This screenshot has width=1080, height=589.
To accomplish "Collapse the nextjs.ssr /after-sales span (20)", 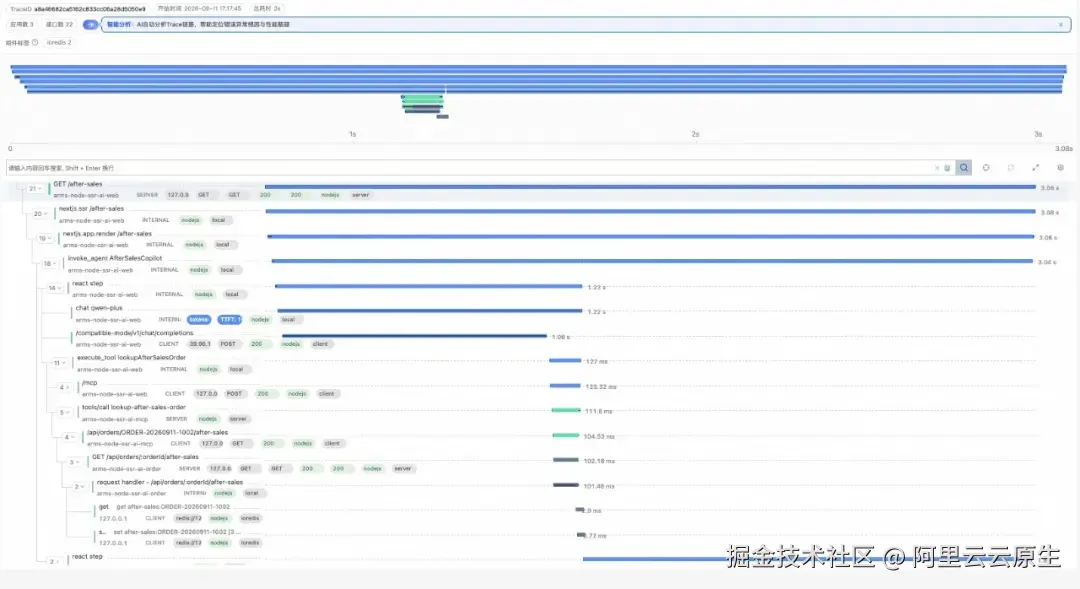I will point(41,214).
